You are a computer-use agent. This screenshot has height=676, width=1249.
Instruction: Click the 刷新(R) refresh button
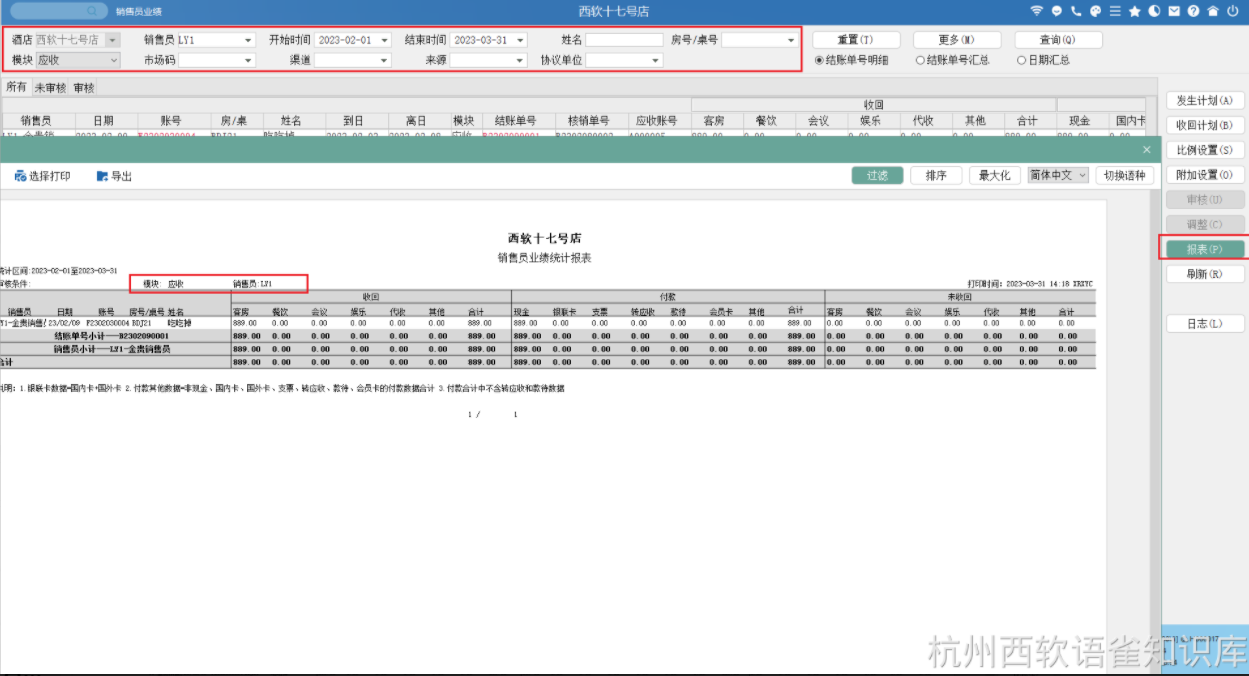tap(1205, 273)
